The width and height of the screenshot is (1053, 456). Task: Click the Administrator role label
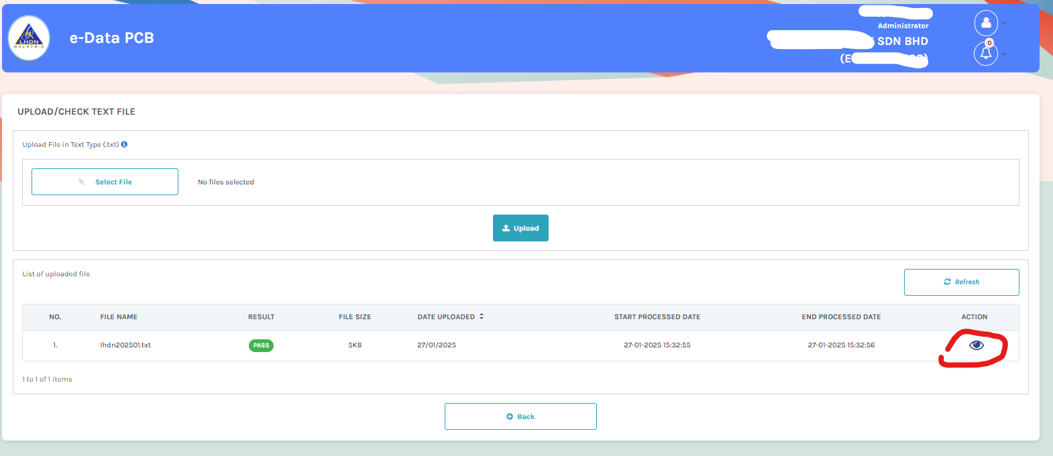pos(903,26)
